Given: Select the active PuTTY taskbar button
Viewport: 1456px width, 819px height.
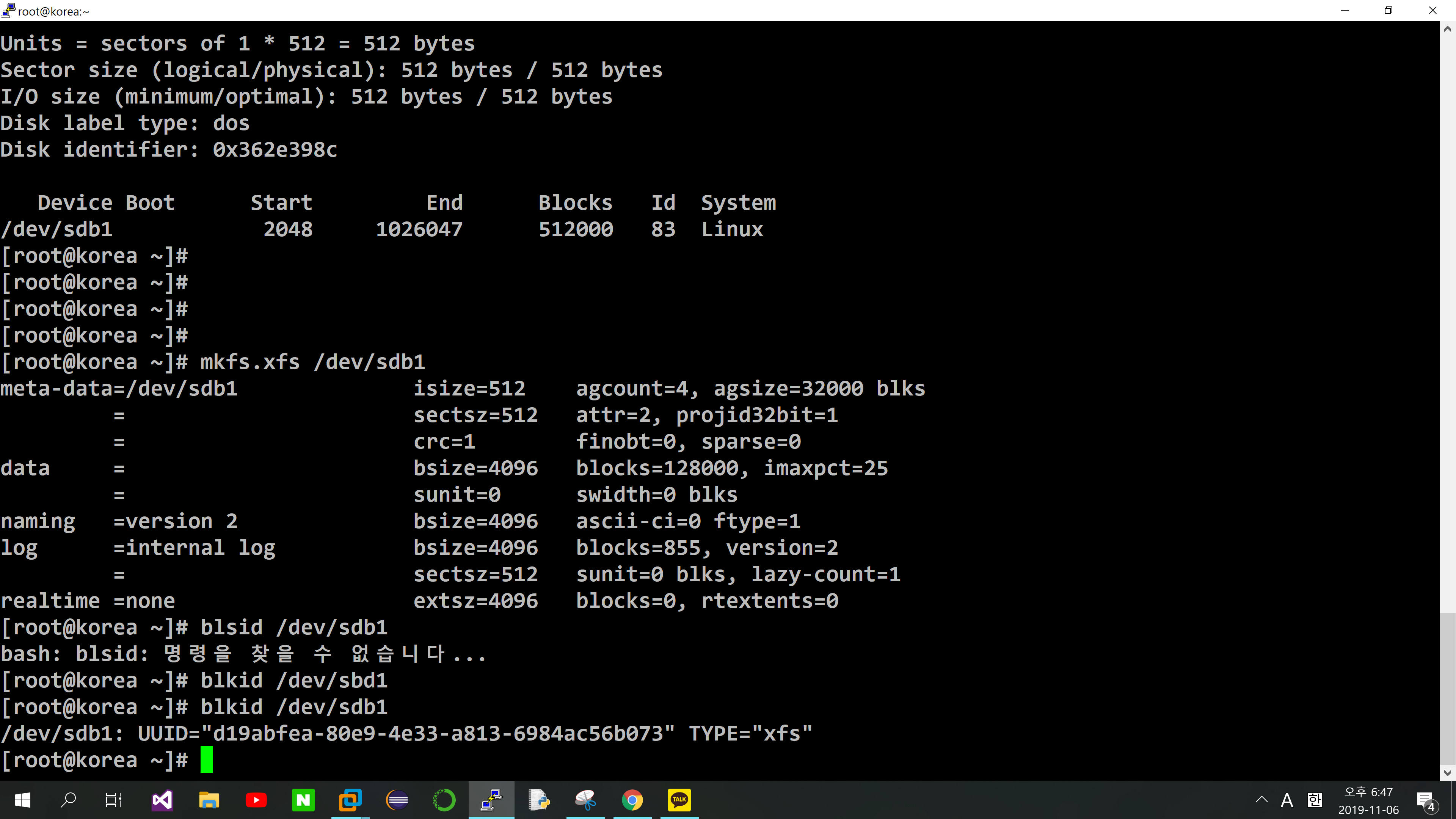Looking at the screenshot, I should [x=491, y=800].
